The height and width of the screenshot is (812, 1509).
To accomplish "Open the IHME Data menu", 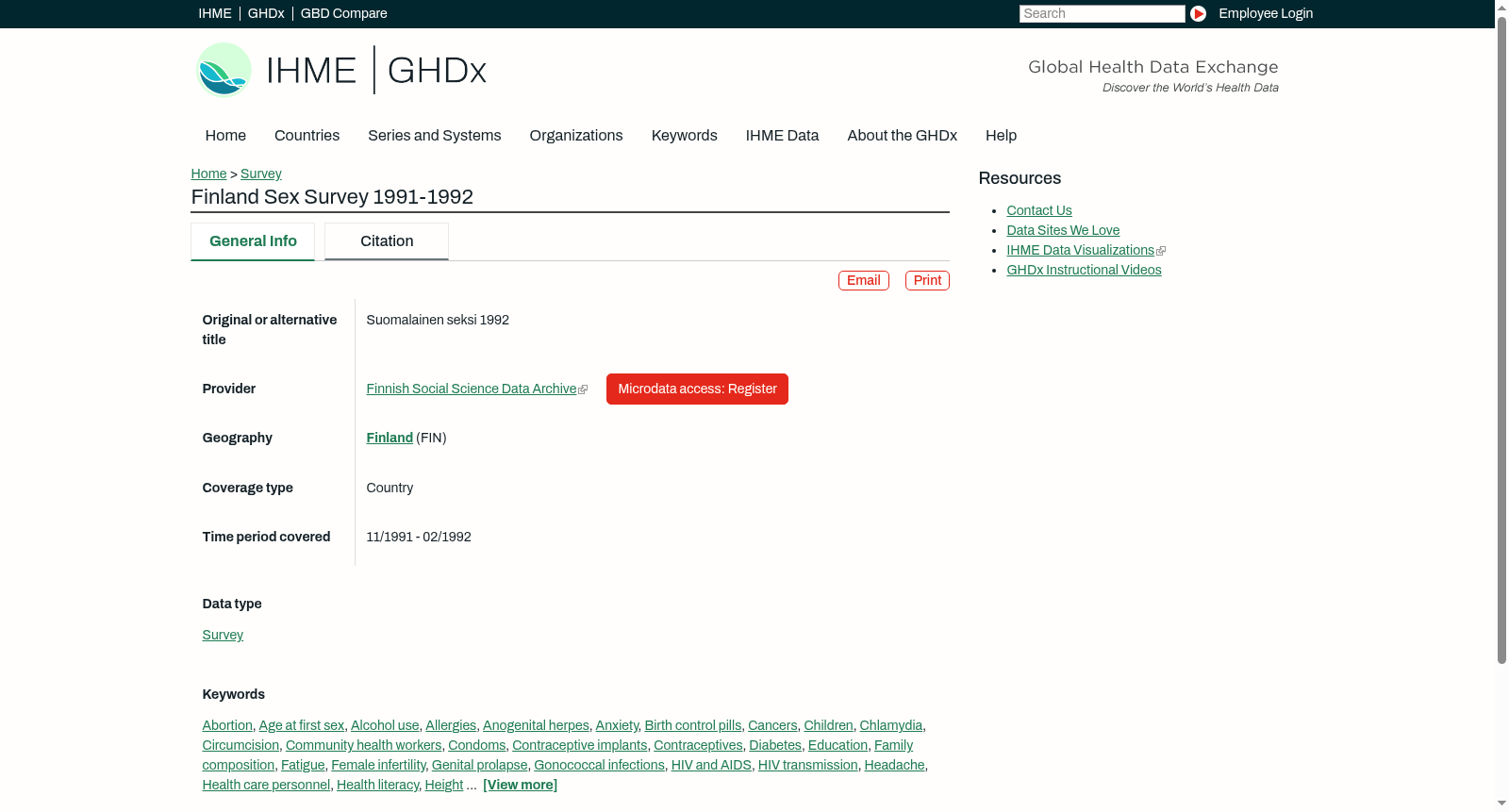I will (782, 136).
